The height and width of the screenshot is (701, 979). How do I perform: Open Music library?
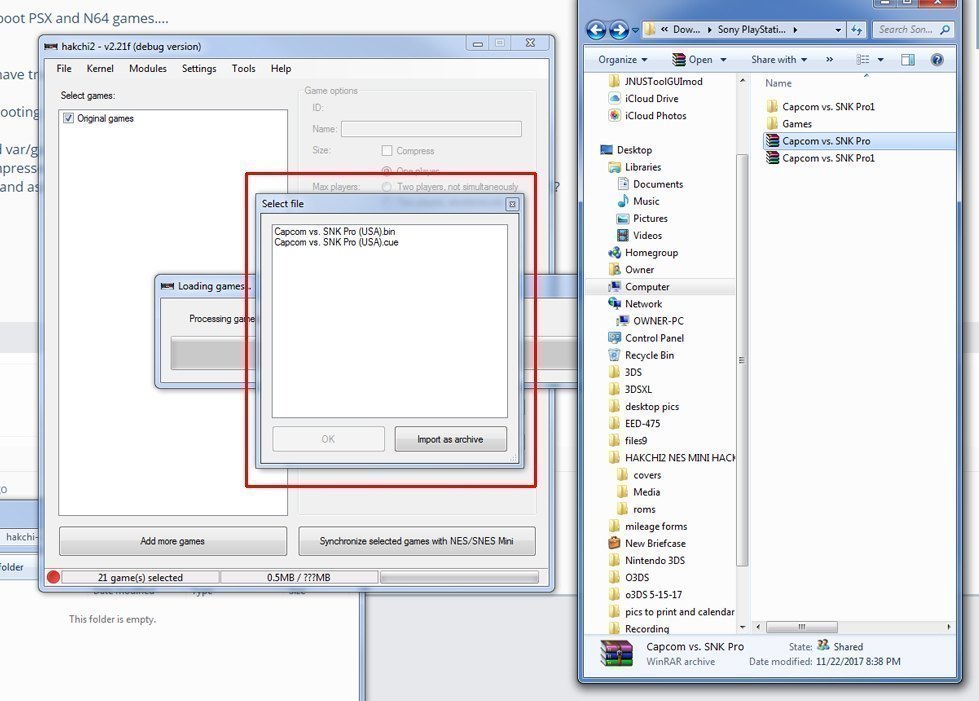click(x=646, y=201)
